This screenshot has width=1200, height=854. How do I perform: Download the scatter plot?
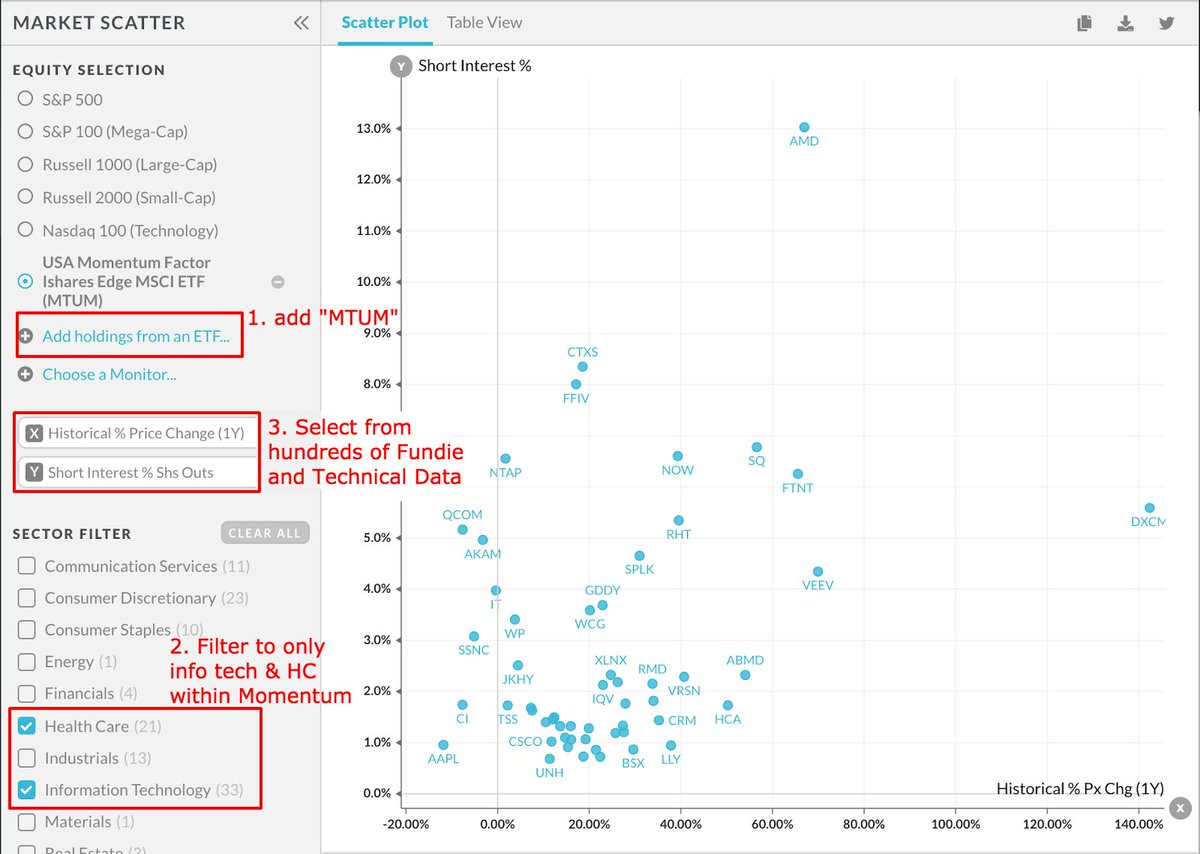click(1125, 23)
